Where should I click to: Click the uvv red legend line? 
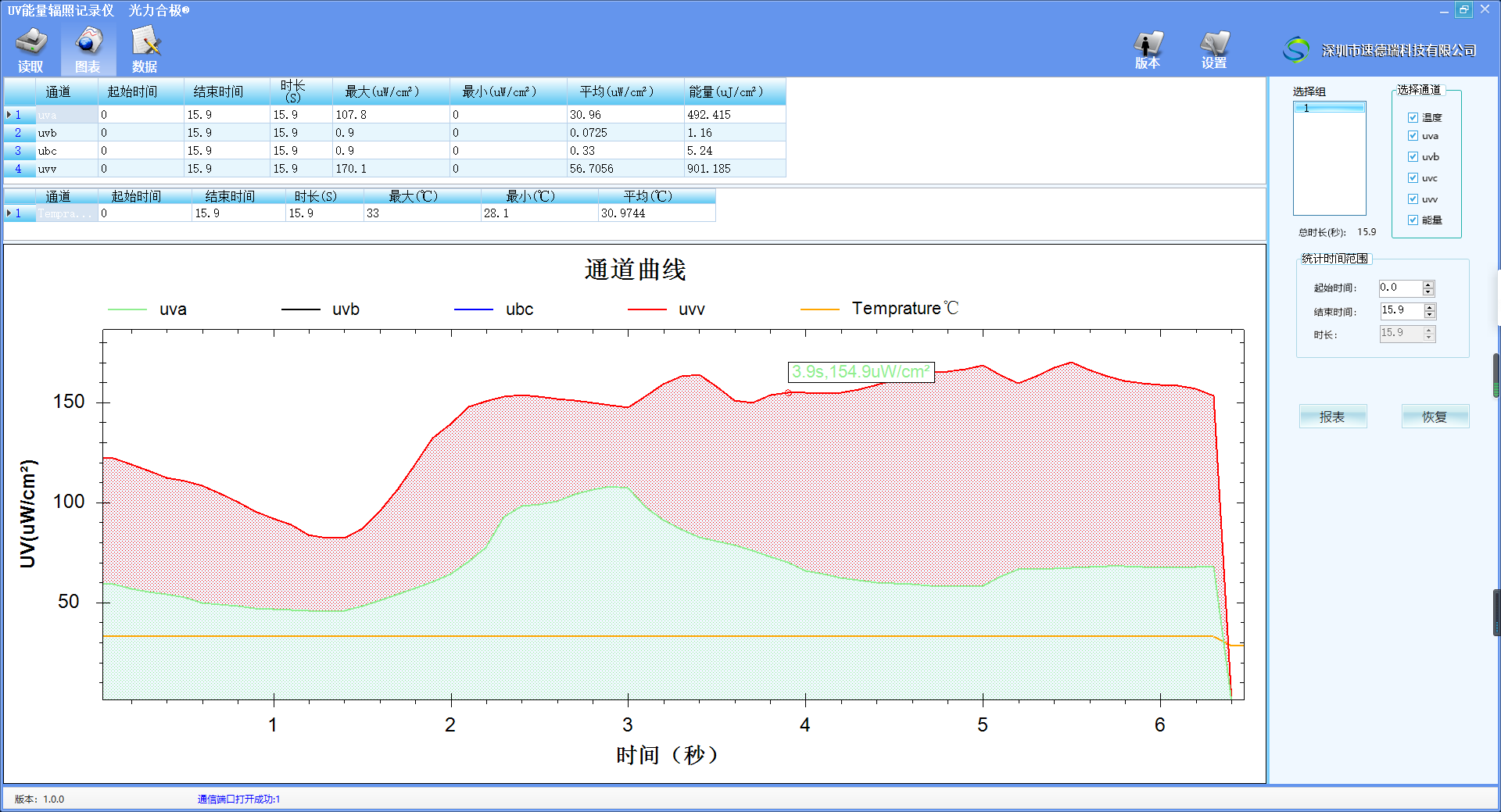(647, 309)
